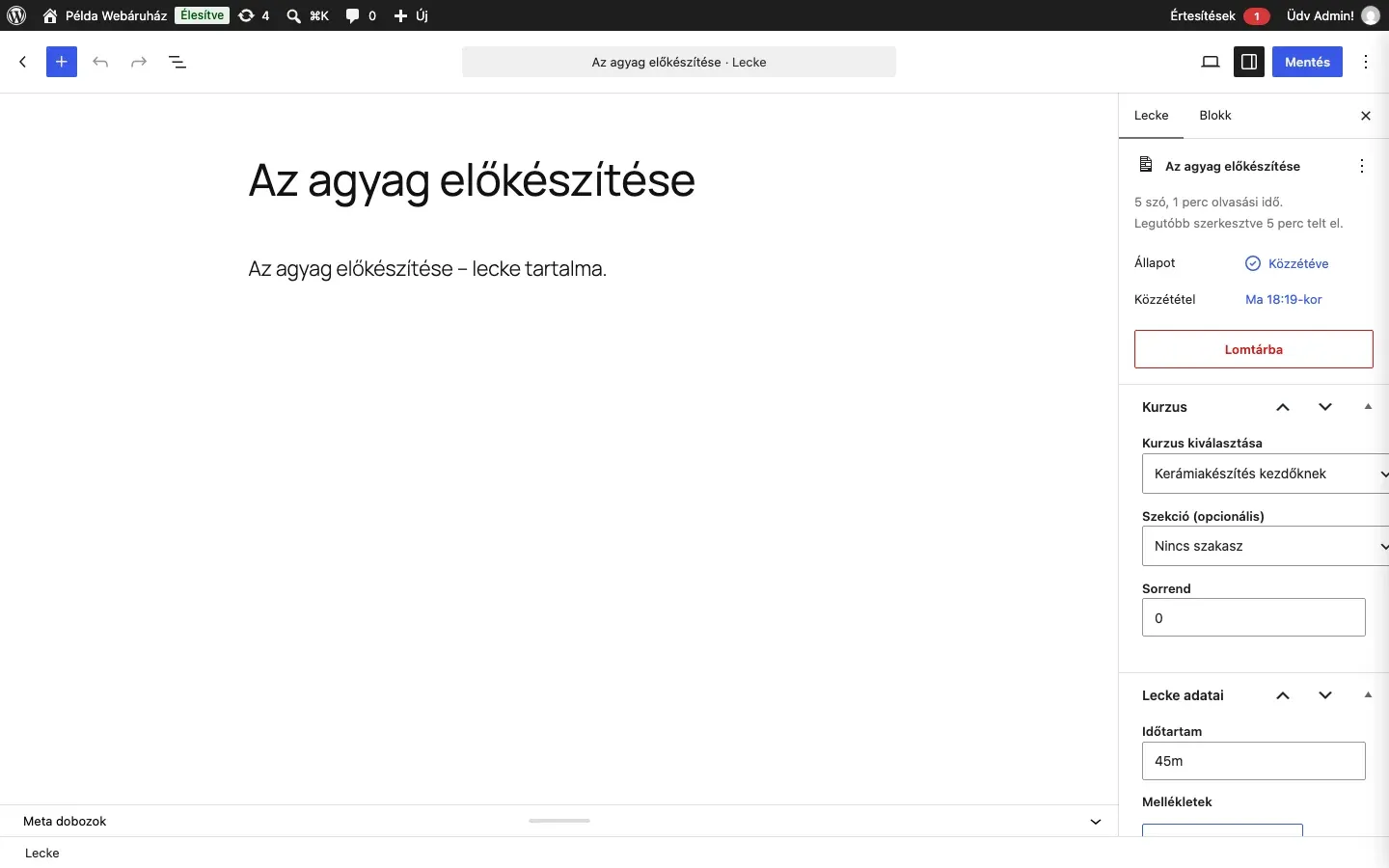Undo the last change
The image size is (1389, 868).
point(100,62)
